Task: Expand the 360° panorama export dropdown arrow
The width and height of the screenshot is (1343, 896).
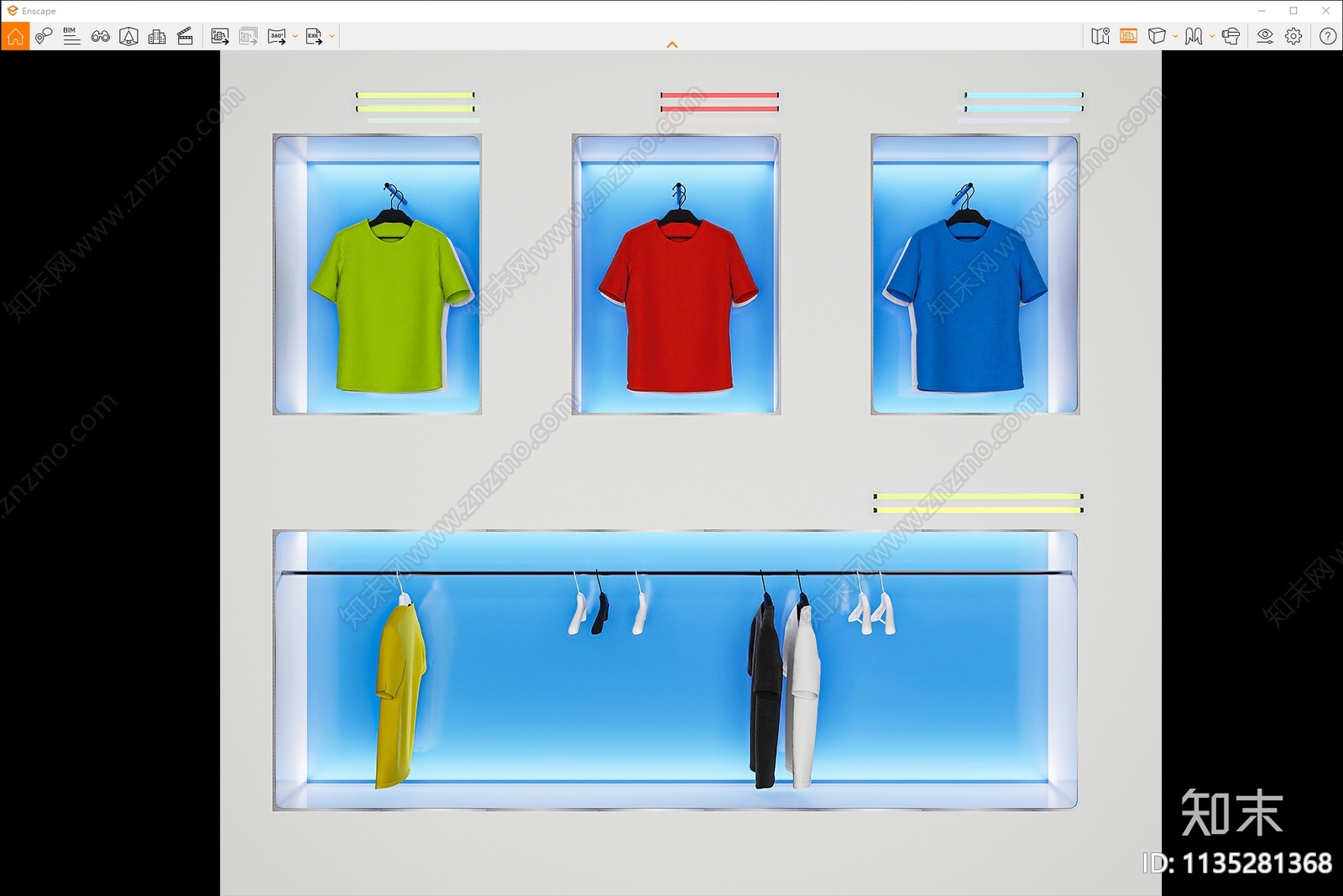Action: pyautogui.click(x=295, y=36)
